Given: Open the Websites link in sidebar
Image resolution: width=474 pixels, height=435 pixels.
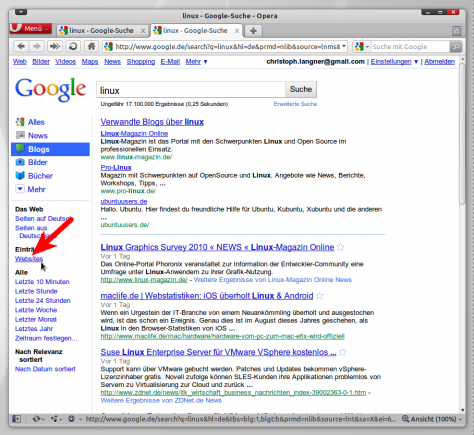Looking at the screenshot, I should (x=29, y=258).
